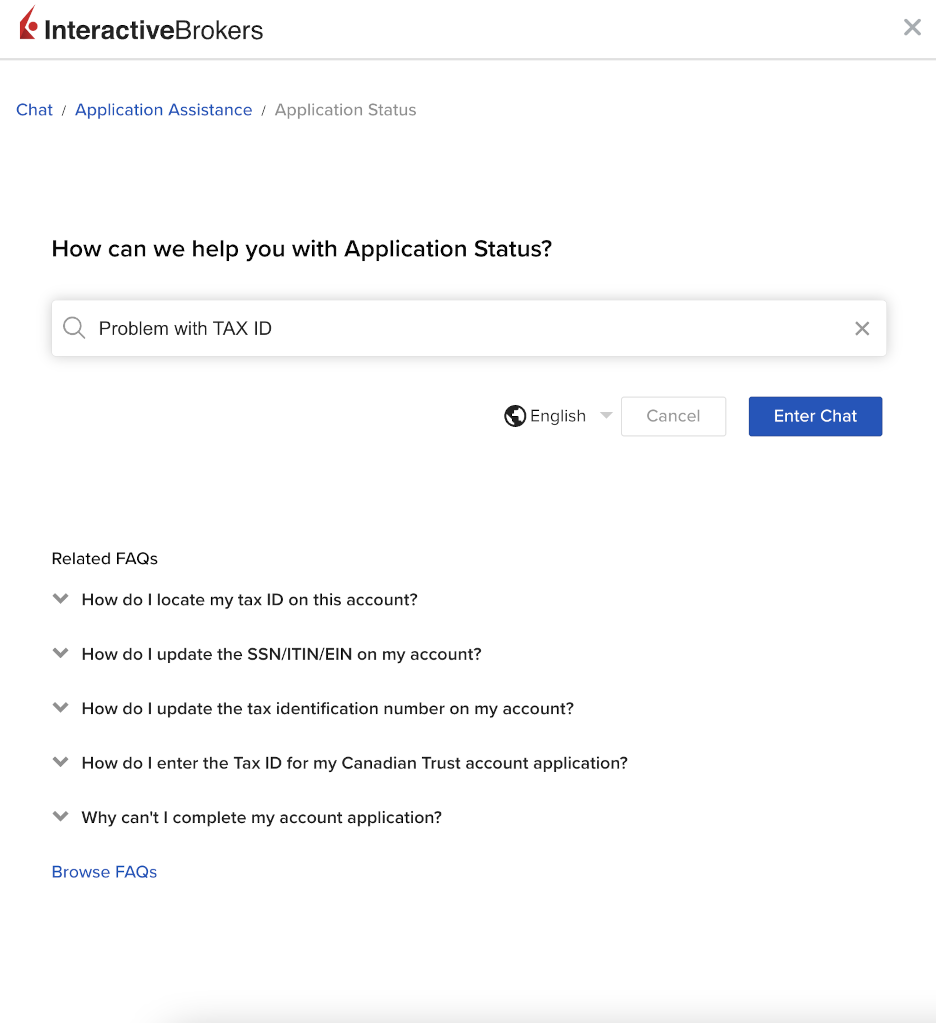Select 'Why can't I complete my account application?'

click(261, 818)
